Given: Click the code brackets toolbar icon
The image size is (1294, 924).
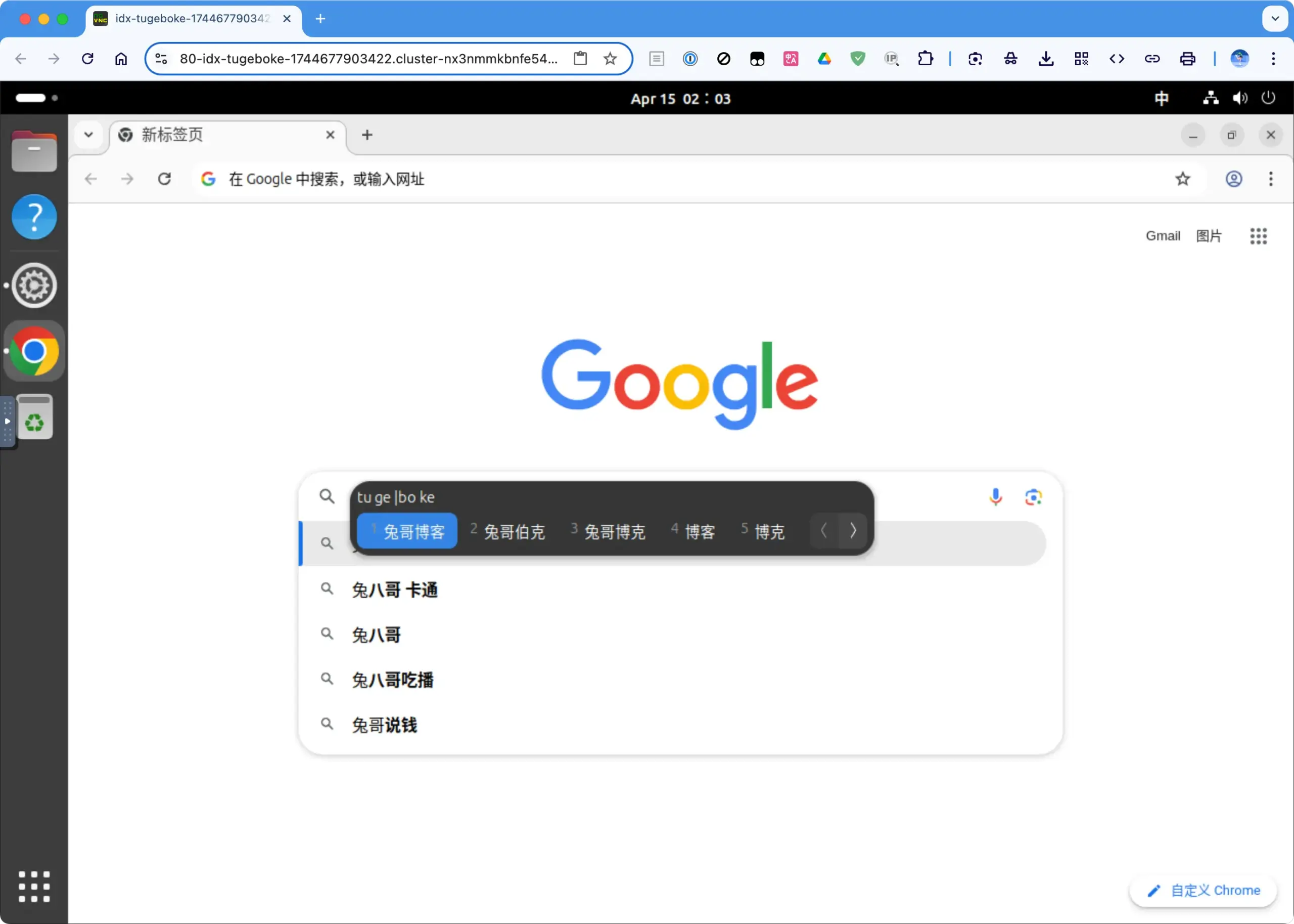Looking at the screenshot, I should (x=1117, y=59).
